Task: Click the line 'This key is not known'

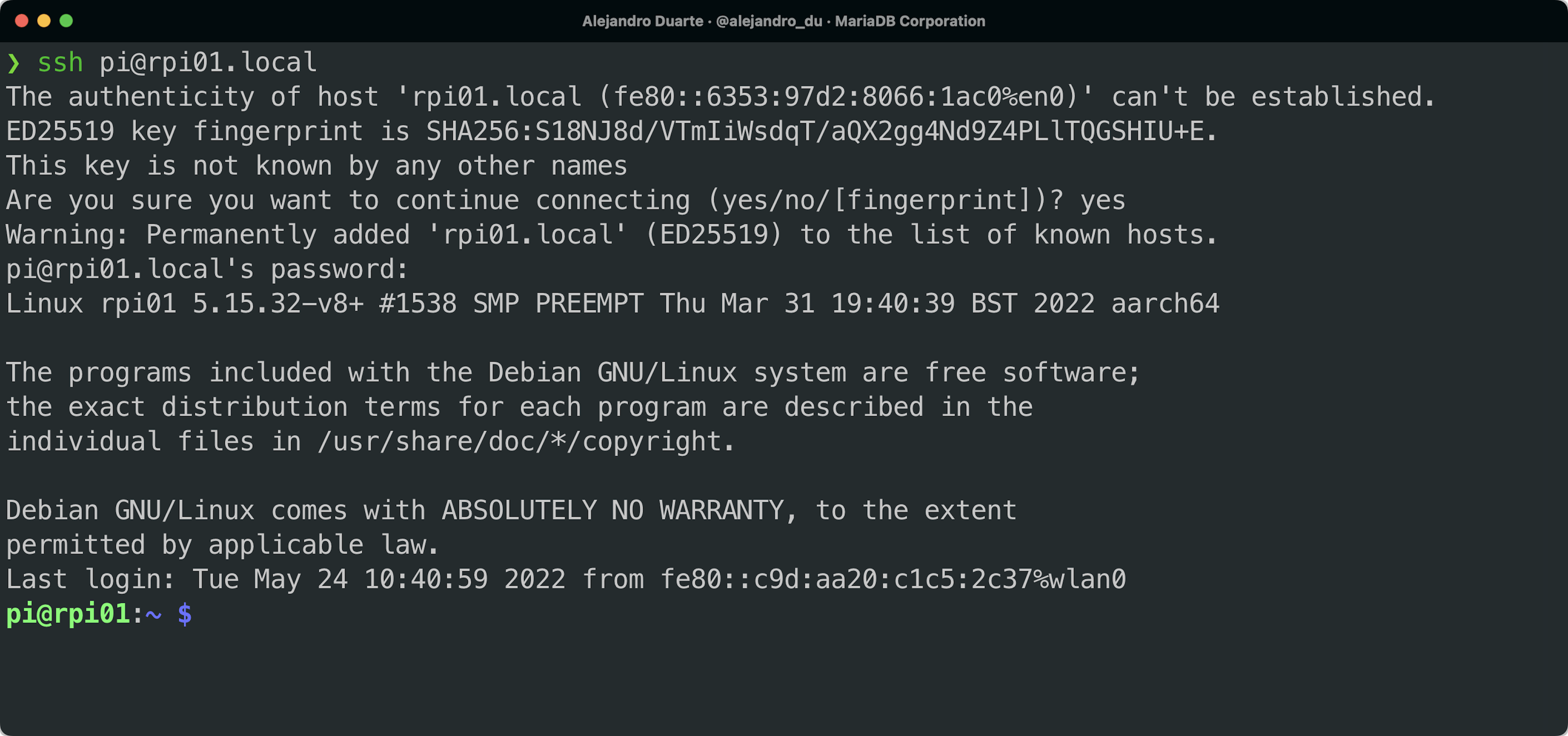Action: coord(316,166)
